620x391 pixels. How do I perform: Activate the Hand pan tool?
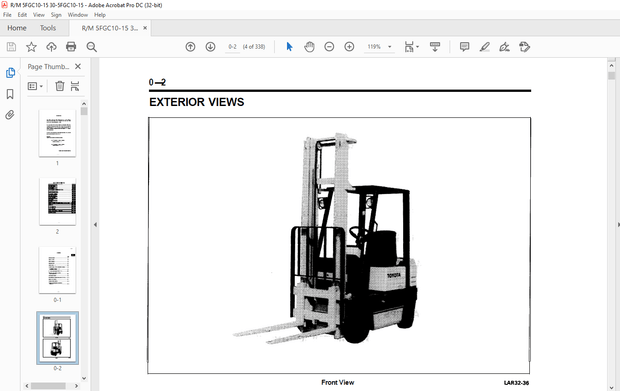(x=309, y=47)
